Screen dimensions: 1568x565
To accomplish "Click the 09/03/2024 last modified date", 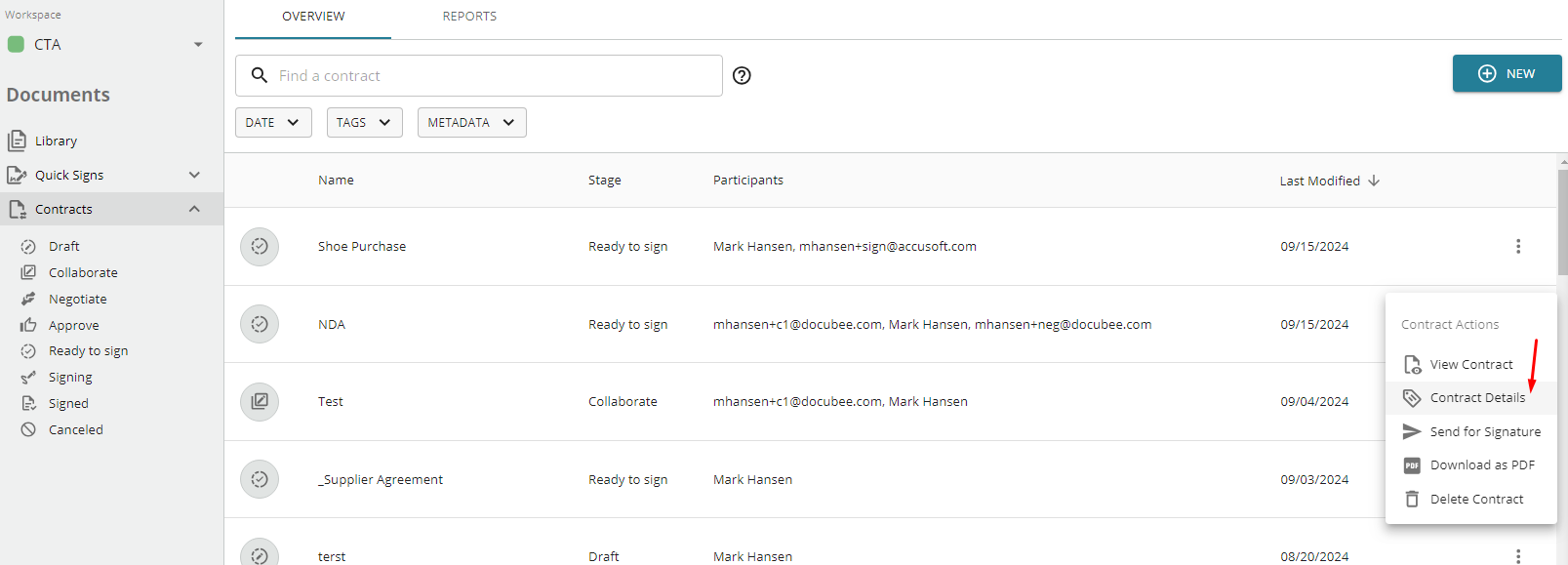I will 1314,479.
